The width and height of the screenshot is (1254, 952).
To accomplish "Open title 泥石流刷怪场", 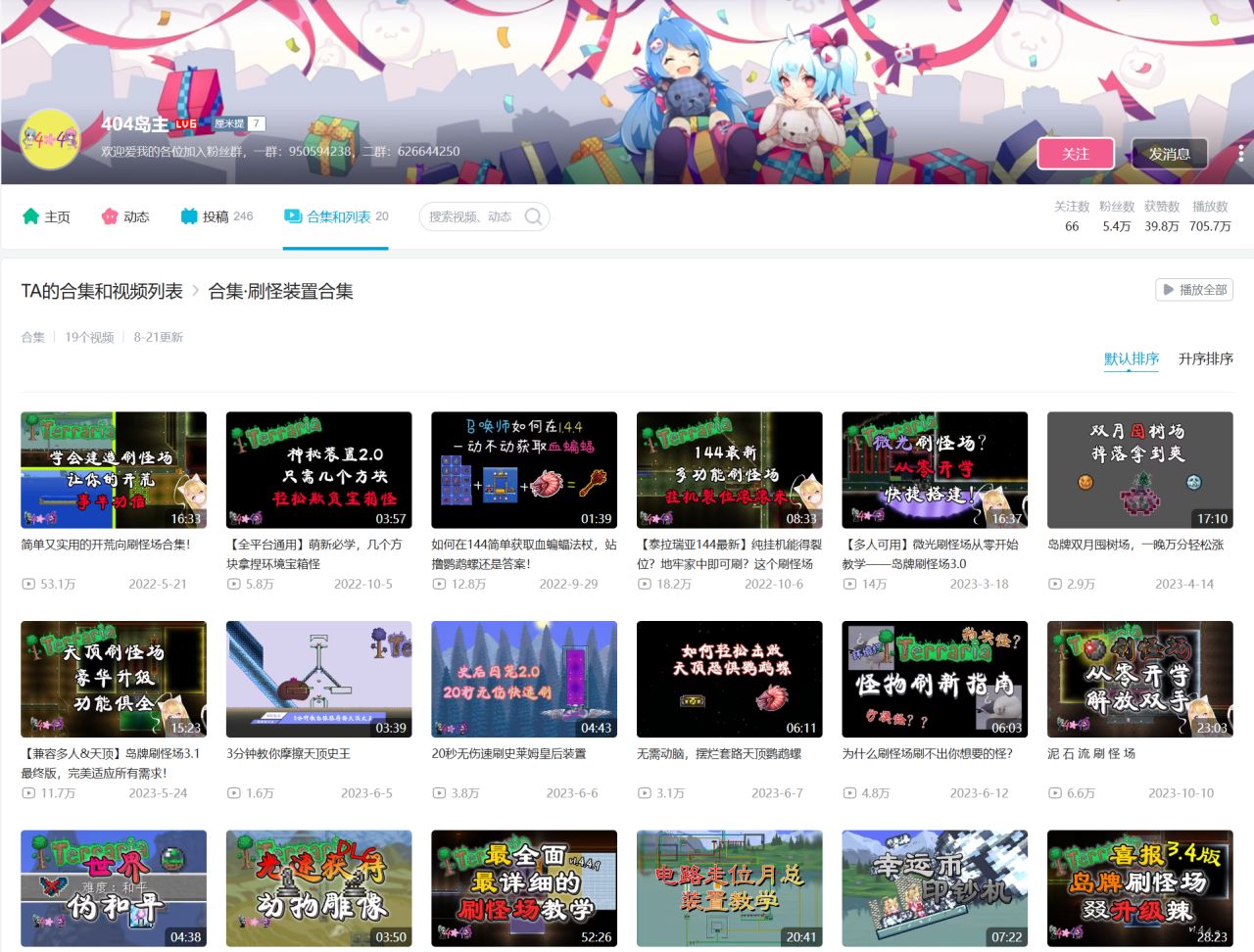I will coord(1091,754).
